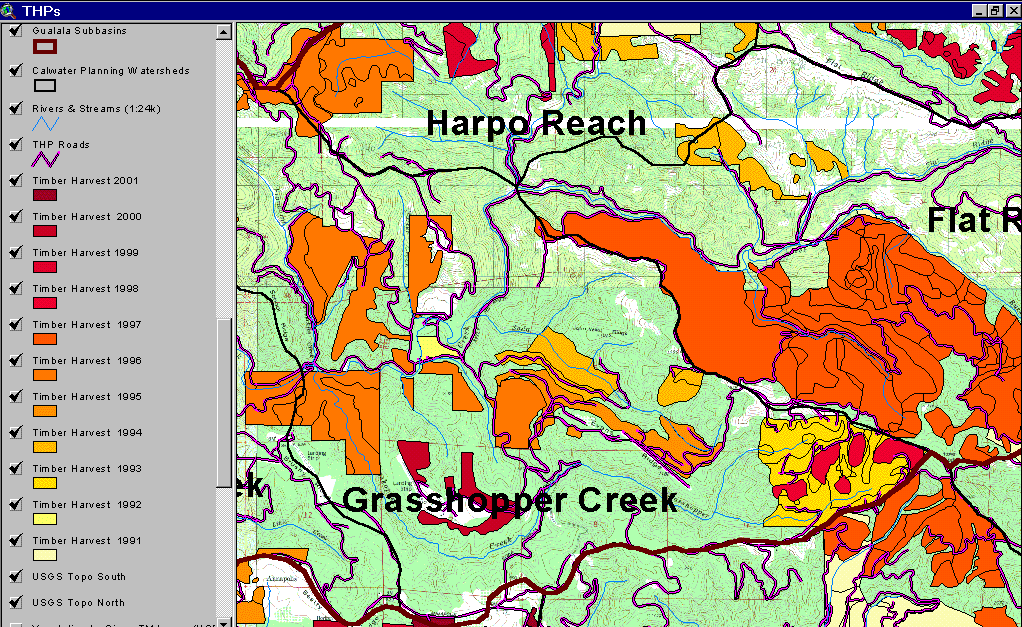Select the Timber Harvest 1992 pale yellow swatch
Viewport: 1022px width, 627px height.
click(x=45, y=519)
